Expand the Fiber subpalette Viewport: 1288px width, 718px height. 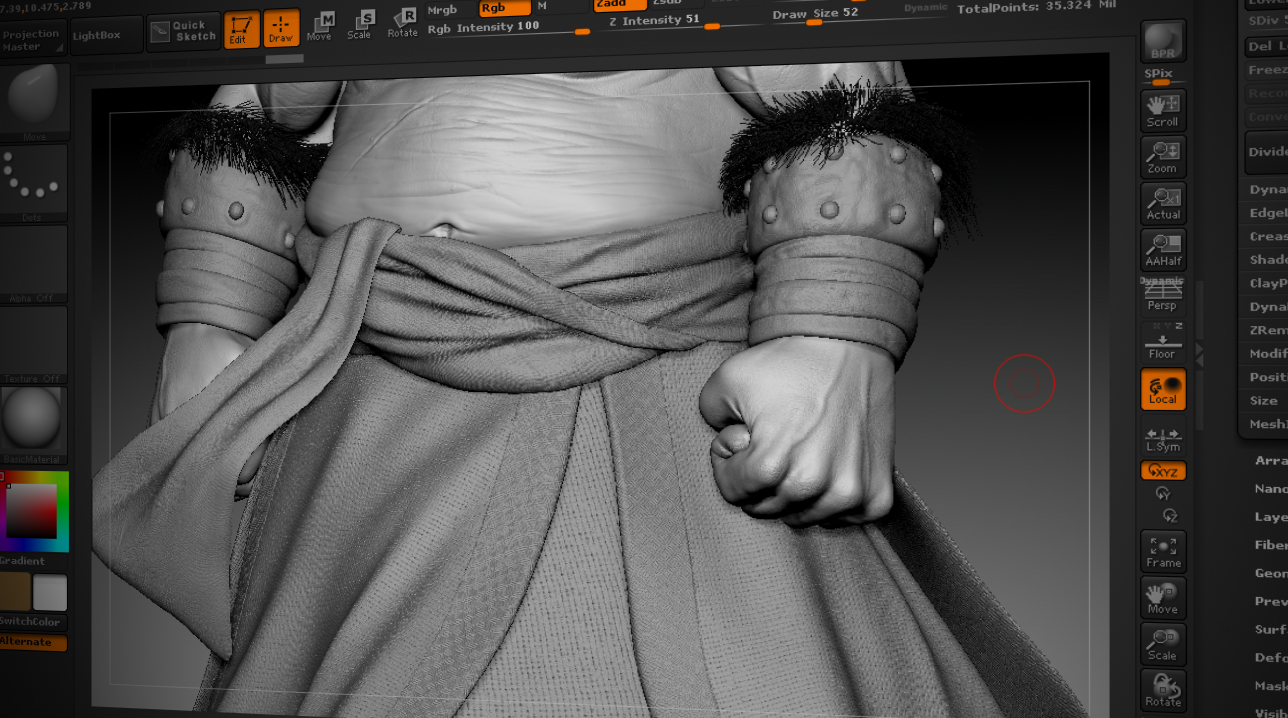pos(1271,545)
